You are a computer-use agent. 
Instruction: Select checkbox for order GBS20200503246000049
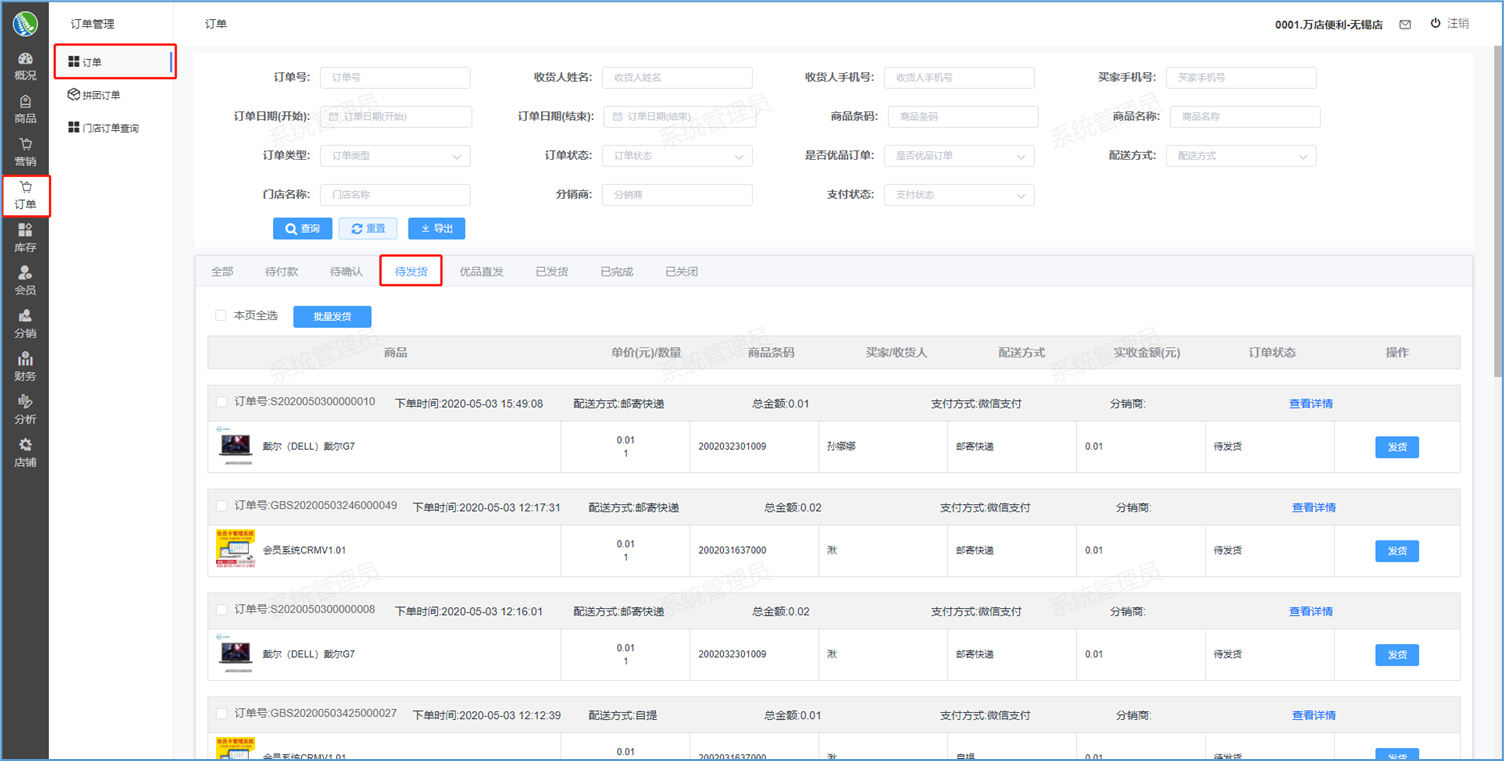[x=222, y=507]
